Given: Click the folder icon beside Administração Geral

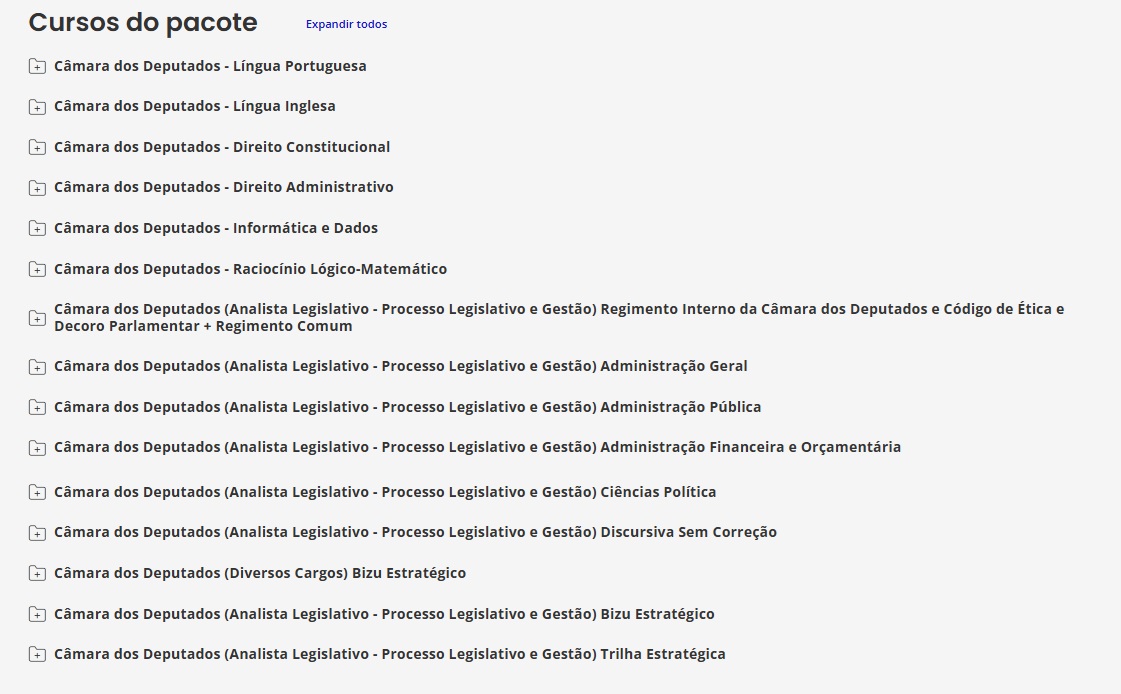Looking at the screenshot, I should point(37,367).
